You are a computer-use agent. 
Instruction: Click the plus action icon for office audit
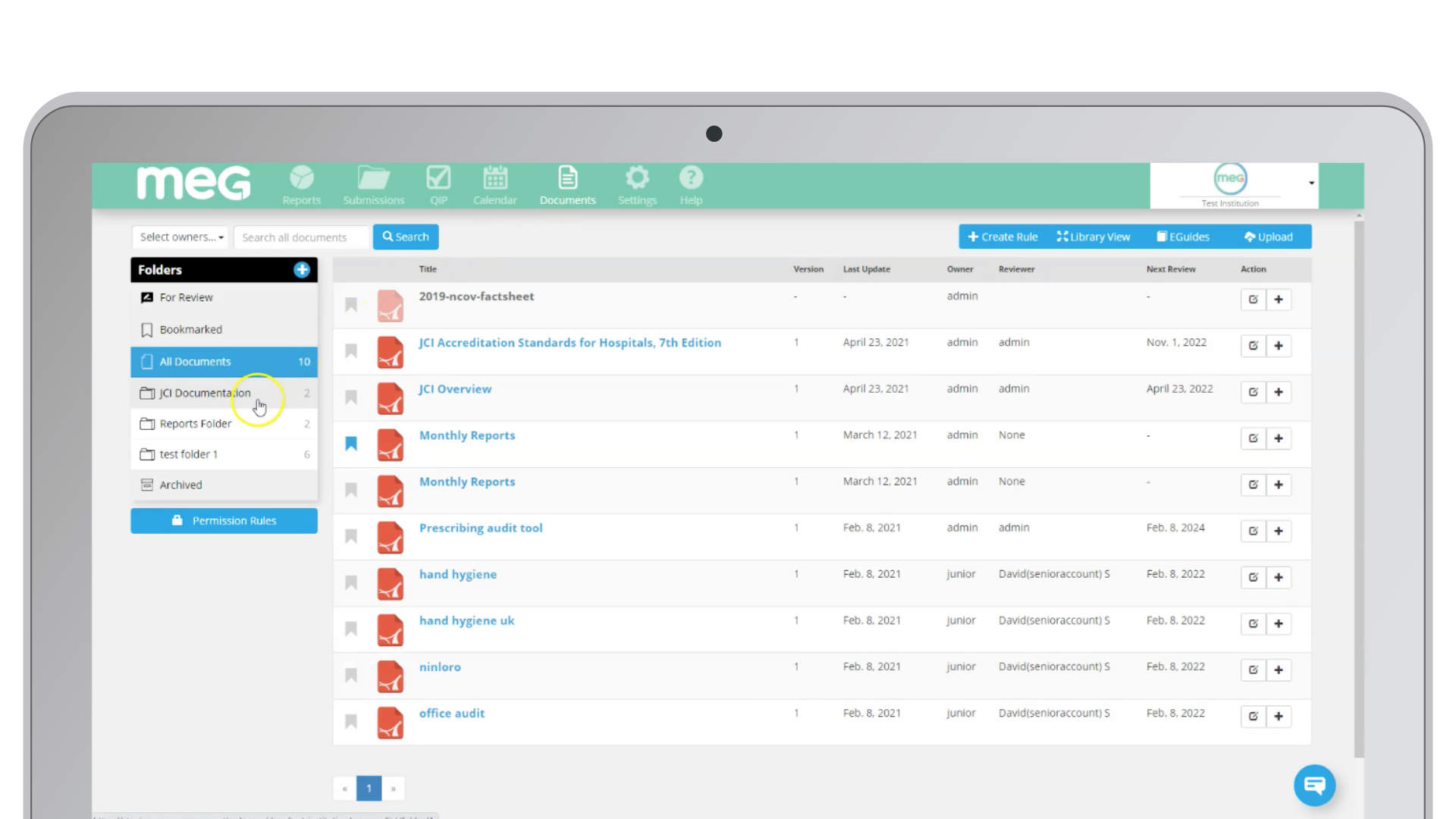point(1279,716)
